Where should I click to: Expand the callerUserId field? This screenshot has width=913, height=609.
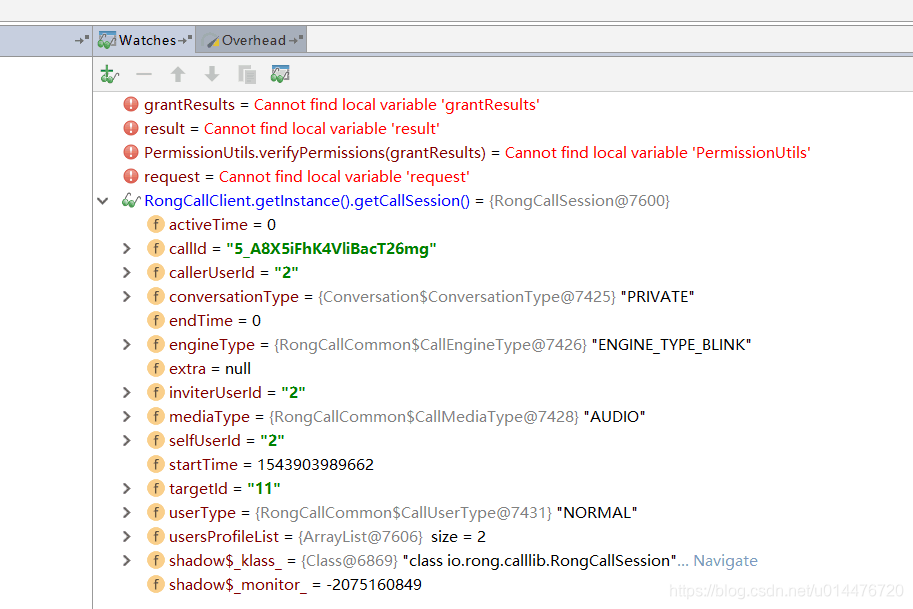[127, 272]
